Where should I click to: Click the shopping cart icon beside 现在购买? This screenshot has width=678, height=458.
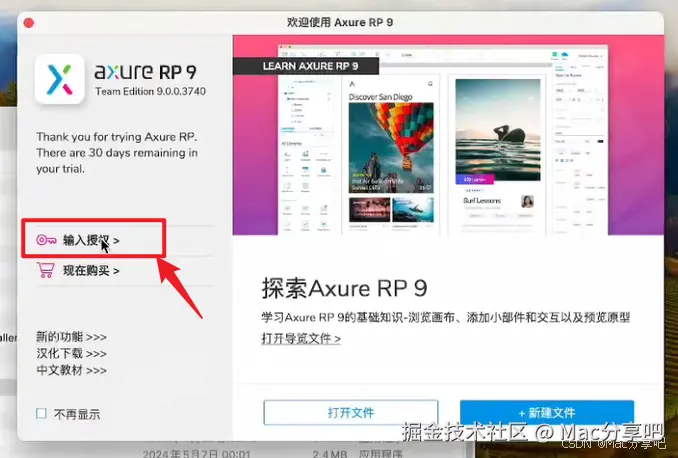(x=45, y=270)
